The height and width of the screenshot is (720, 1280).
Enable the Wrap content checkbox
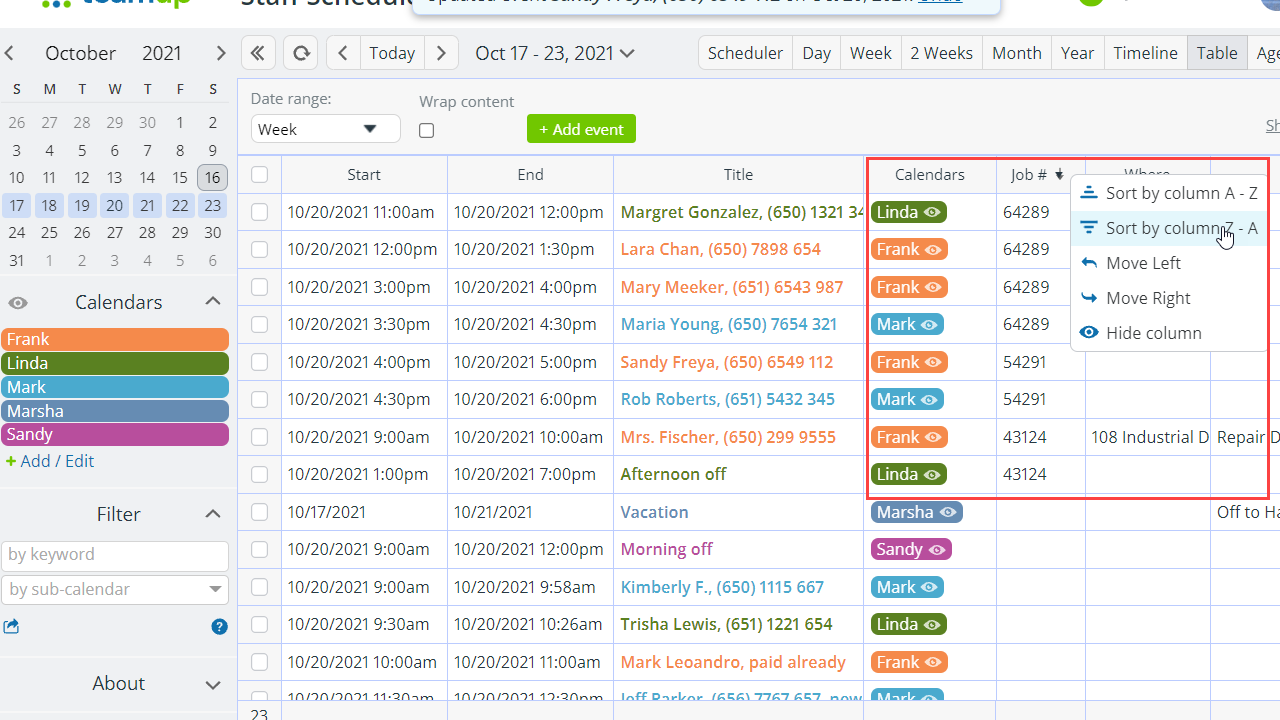[427, 130]
